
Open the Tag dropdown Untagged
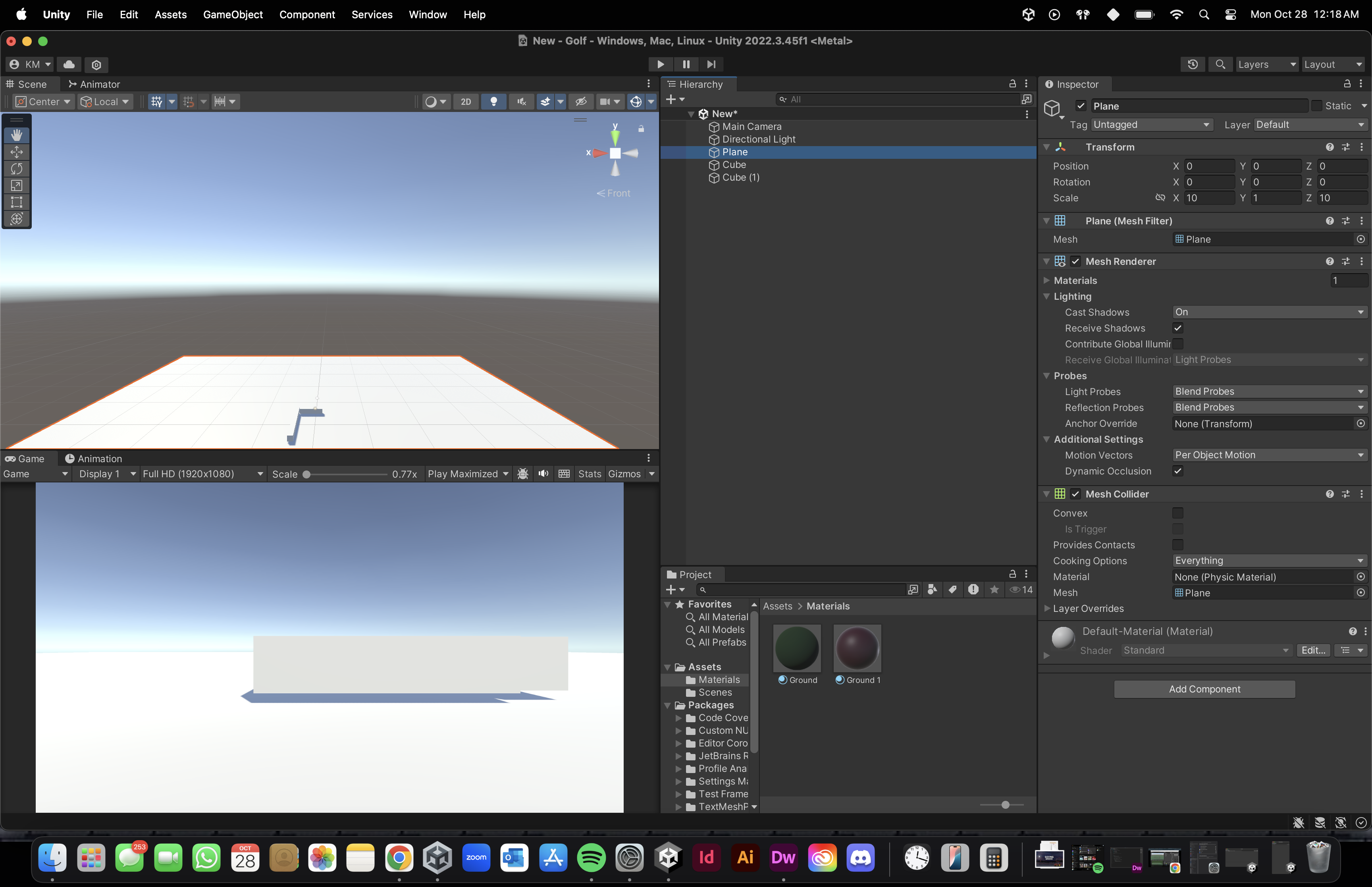click(1152, 124)
